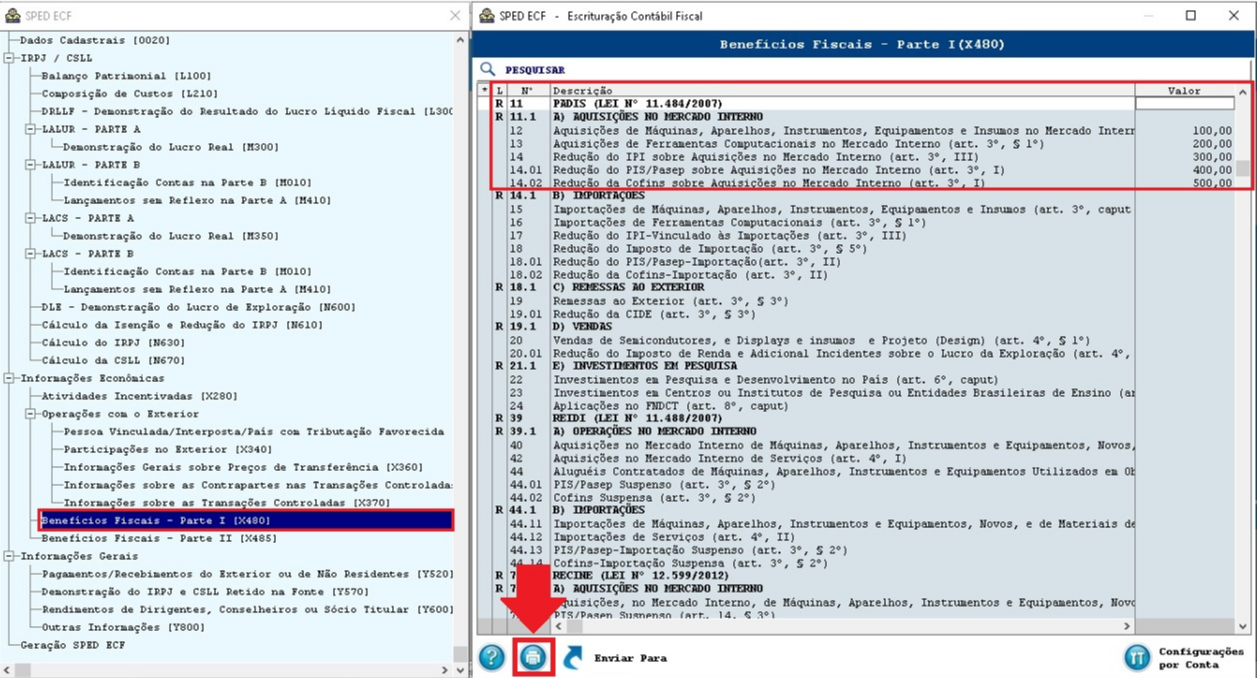Click value 200,00 on row 13
The height and width of the screenshot is (678, 1257).
[1212, 144]
